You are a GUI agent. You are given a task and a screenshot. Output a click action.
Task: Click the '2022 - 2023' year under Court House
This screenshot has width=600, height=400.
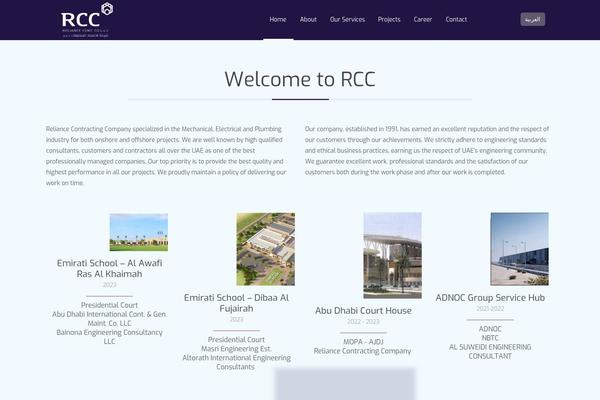[363, 322]
